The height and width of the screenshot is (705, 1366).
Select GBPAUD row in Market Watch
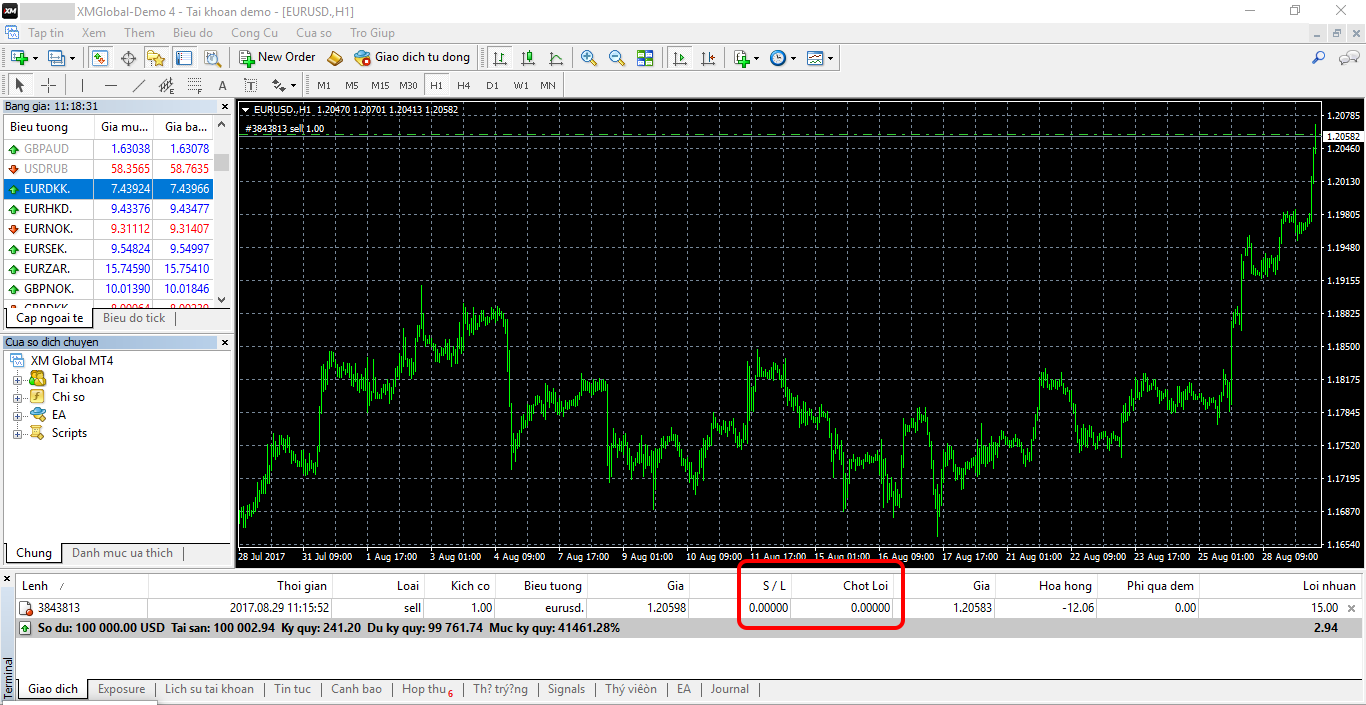[109, 148]
